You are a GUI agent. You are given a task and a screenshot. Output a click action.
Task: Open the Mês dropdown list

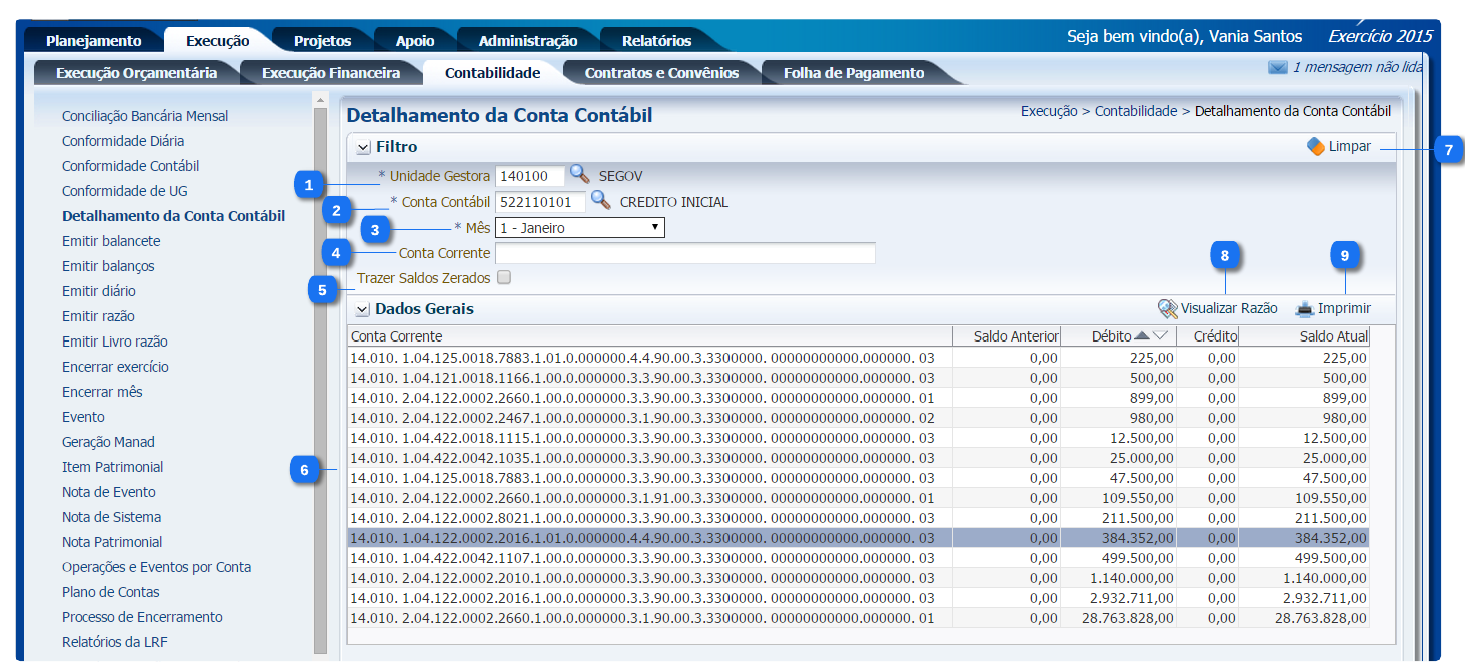[579, 228]
